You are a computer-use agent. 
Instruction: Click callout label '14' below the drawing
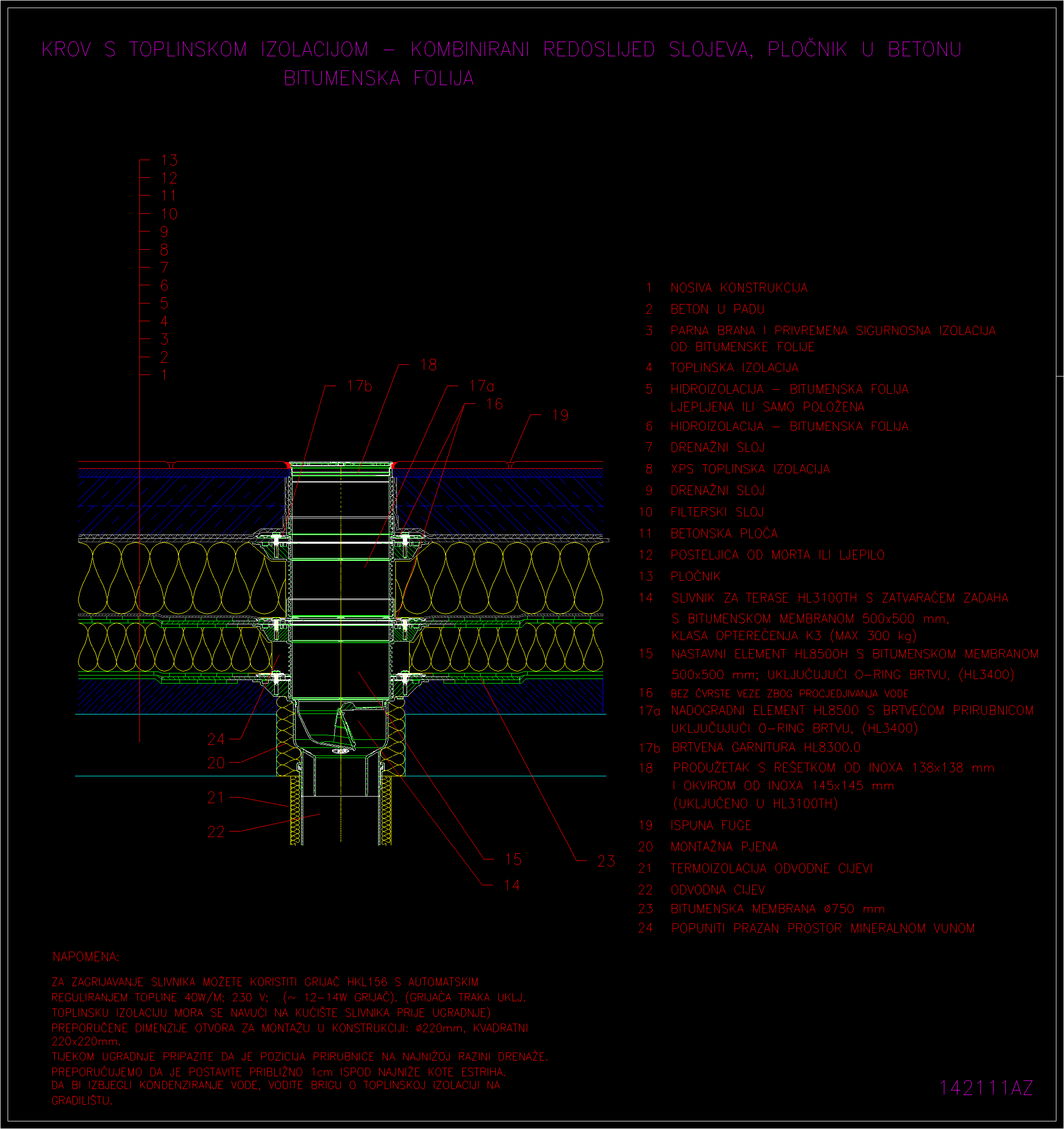pos(512,885)
